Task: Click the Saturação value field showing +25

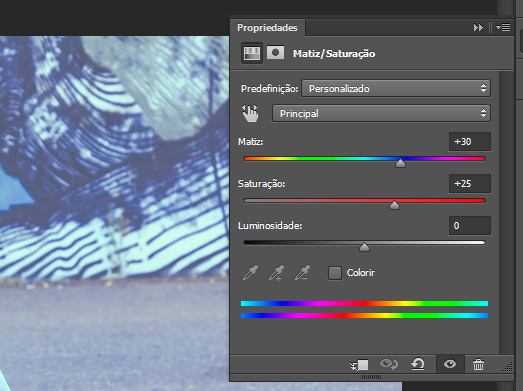Action: [470, 184]
